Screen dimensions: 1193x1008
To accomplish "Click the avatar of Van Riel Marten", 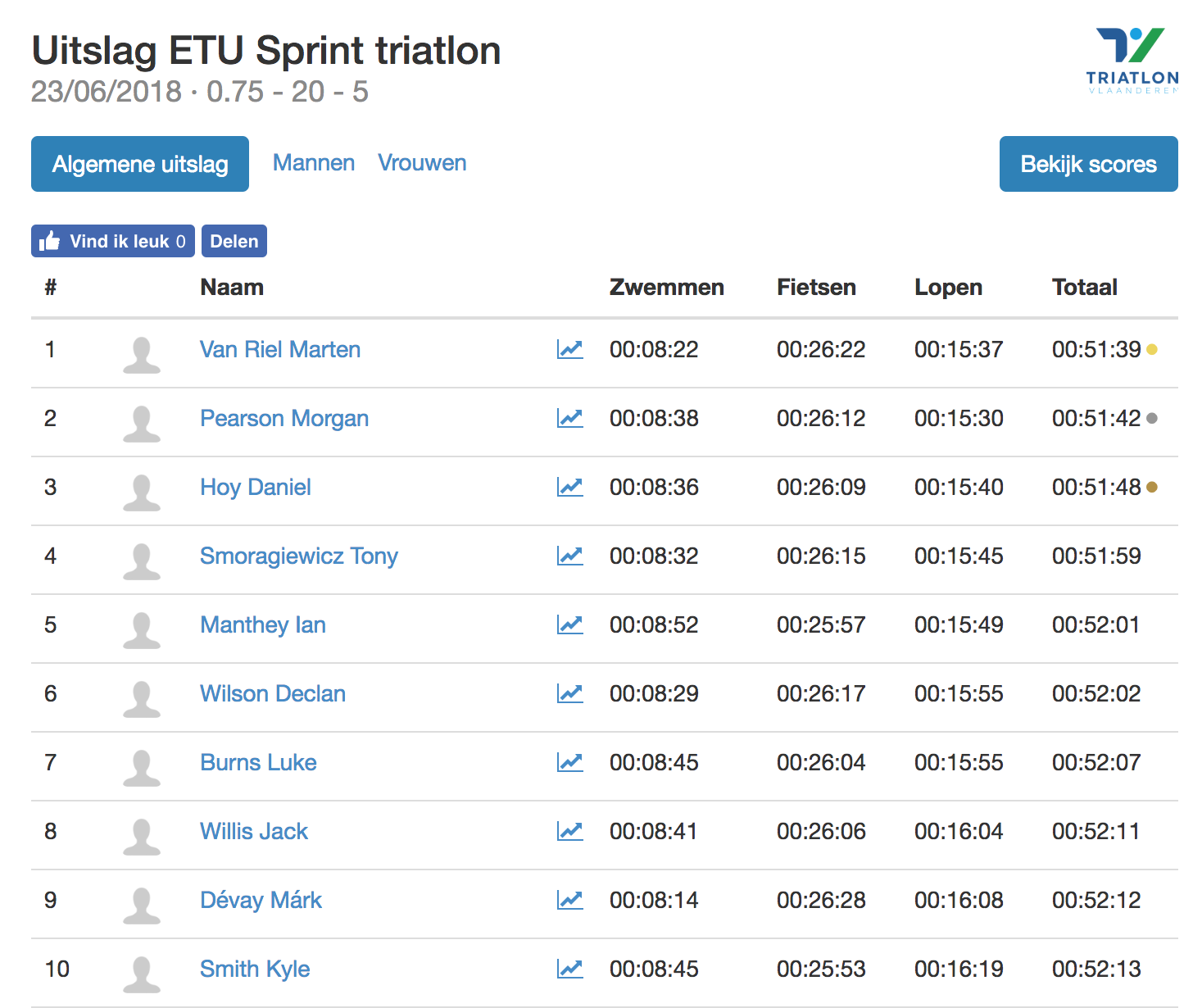I will (142, 355).
